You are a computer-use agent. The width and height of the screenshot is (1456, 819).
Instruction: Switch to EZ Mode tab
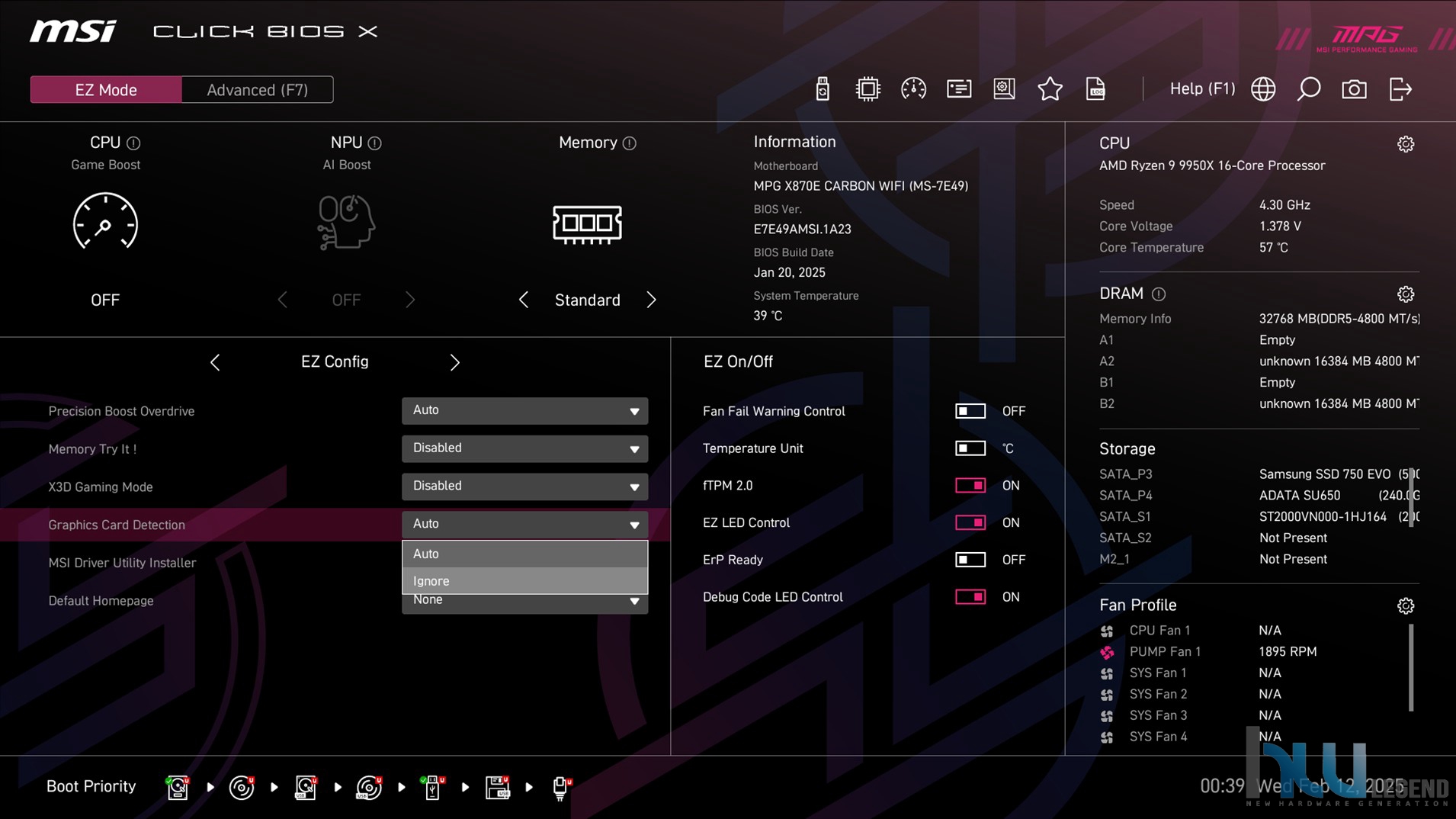tap(106, 90)
